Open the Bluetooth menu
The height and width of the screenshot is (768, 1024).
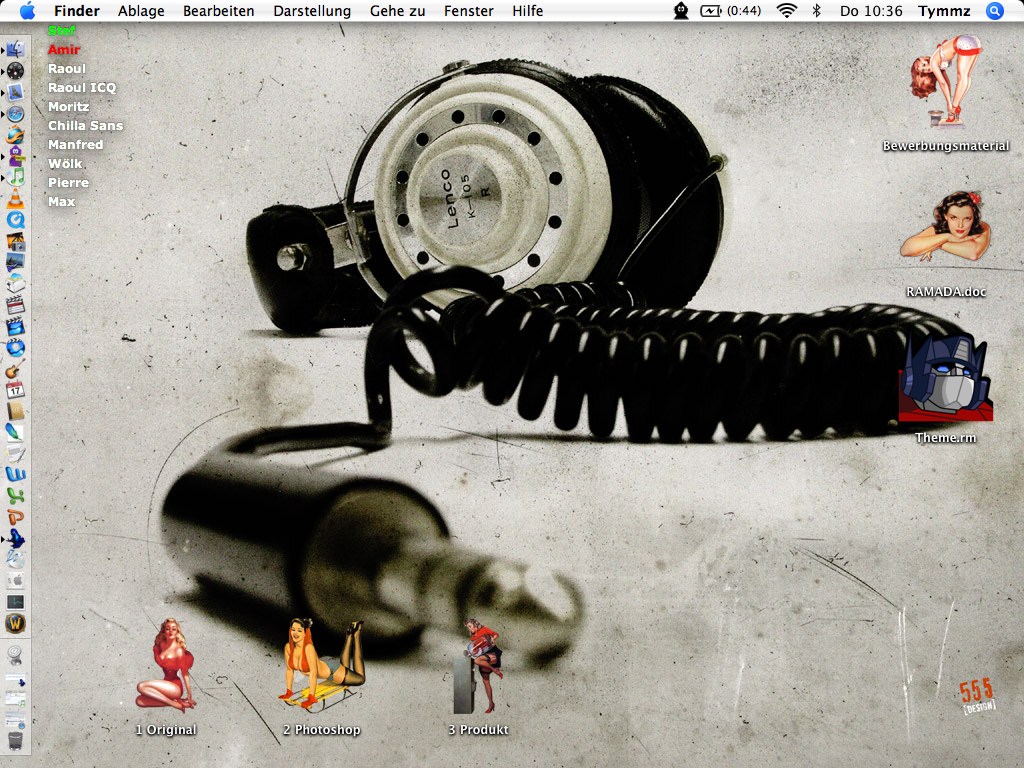pos(816,10)
